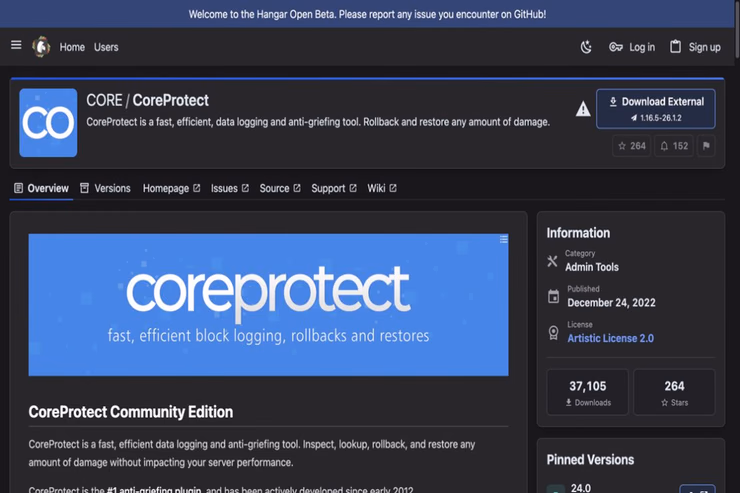Viewport: 740px width, 493px height.
Task: Toggle dark mode moon icon
Action: click(x=586, y=47)
